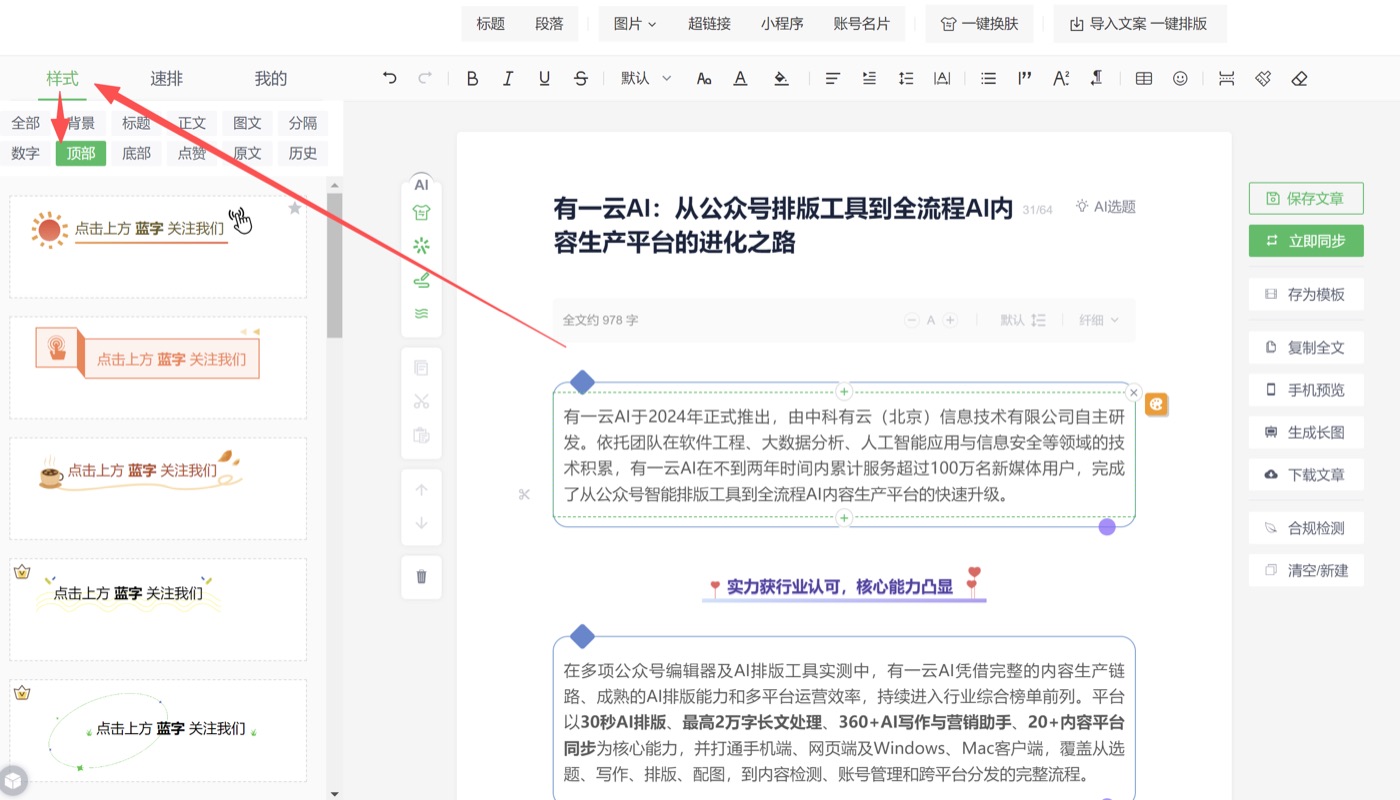Click the trash delete icon in side toolbar
The image size is (1400, 800).
tap(421, 576)
